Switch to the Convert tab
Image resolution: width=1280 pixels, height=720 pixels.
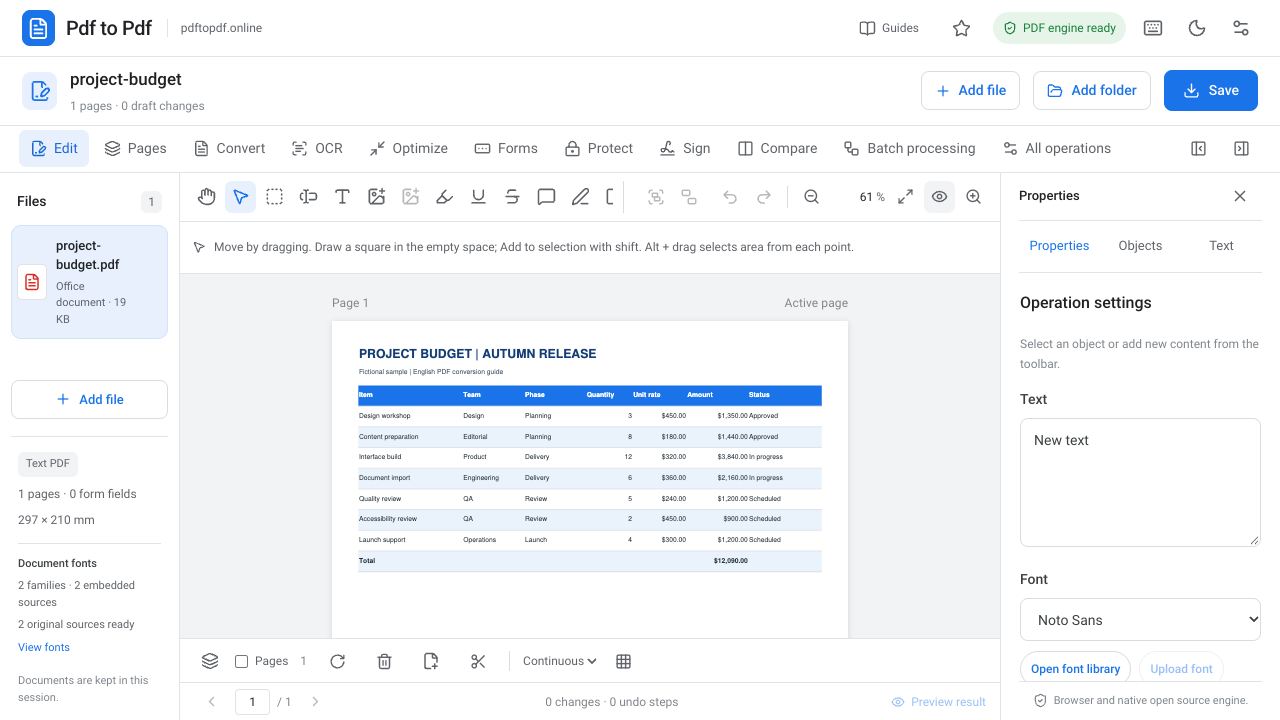[229, 148]
